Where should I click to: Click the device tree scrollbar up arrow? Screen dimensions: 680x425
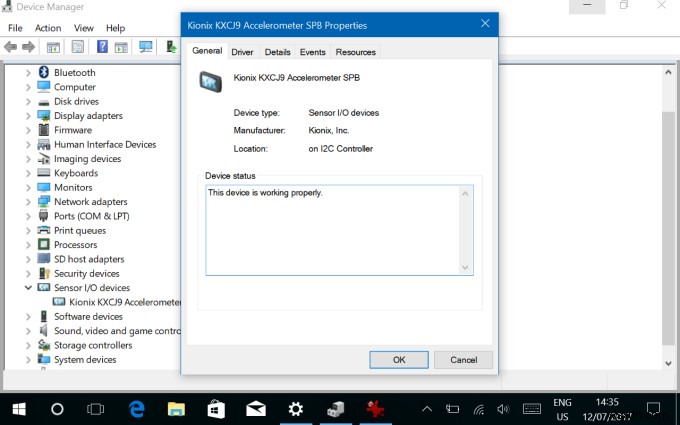point(668,72)
